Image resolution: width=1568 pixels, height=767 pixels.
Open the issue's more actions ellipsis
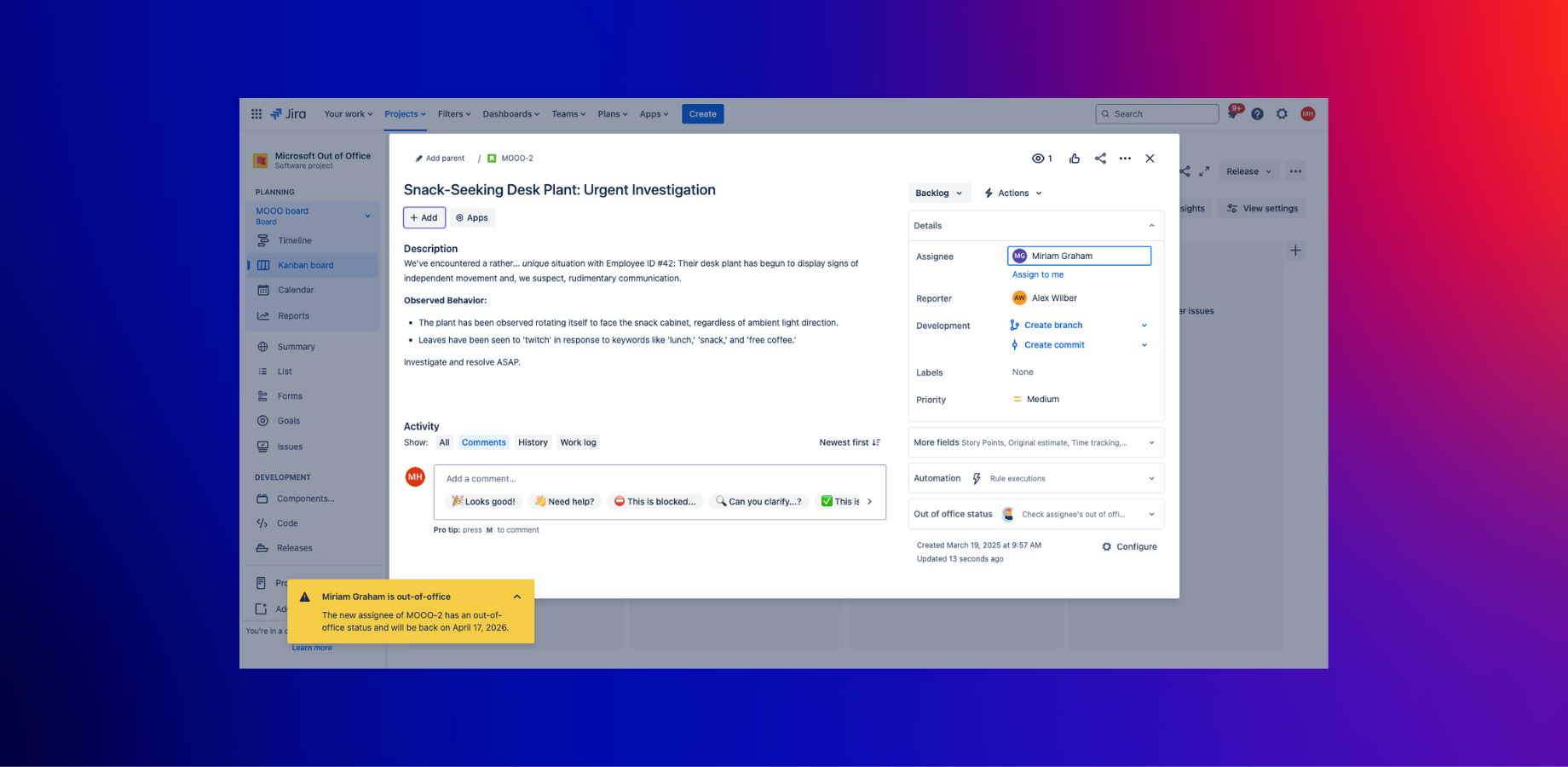[1125, 159]
